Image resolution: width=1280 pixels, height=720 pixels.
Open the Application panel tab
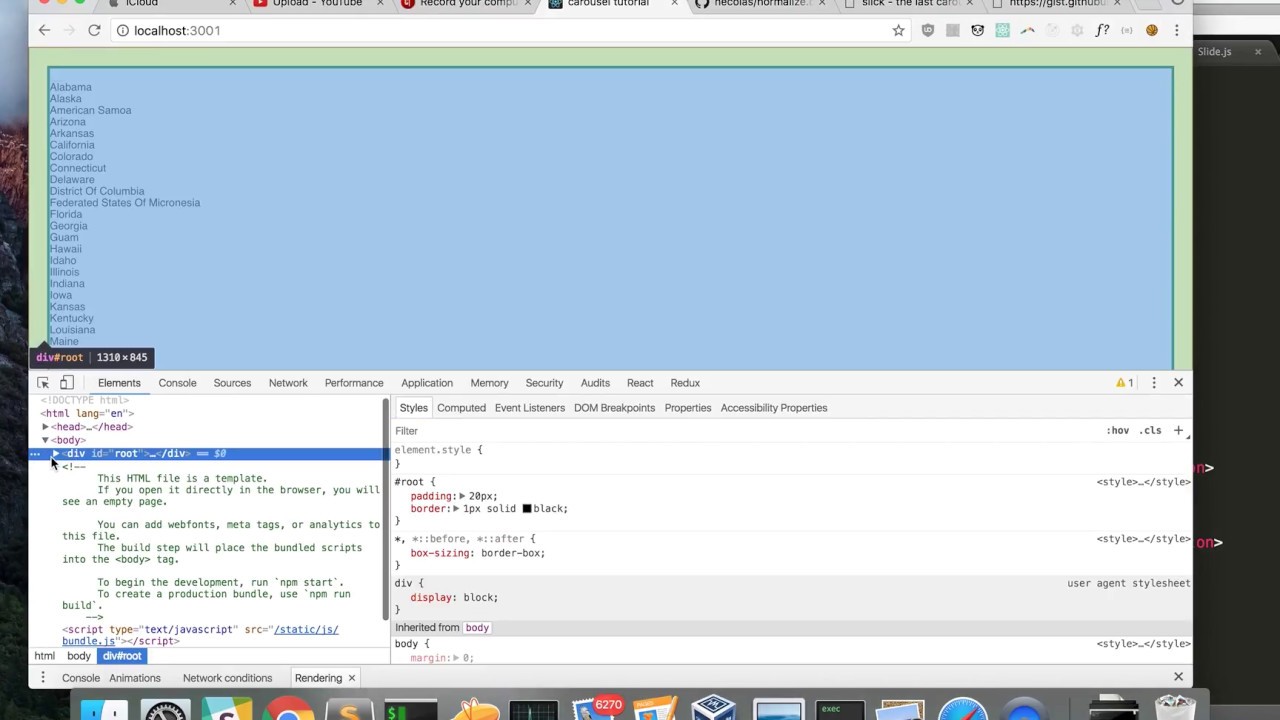tap(427, 383)
